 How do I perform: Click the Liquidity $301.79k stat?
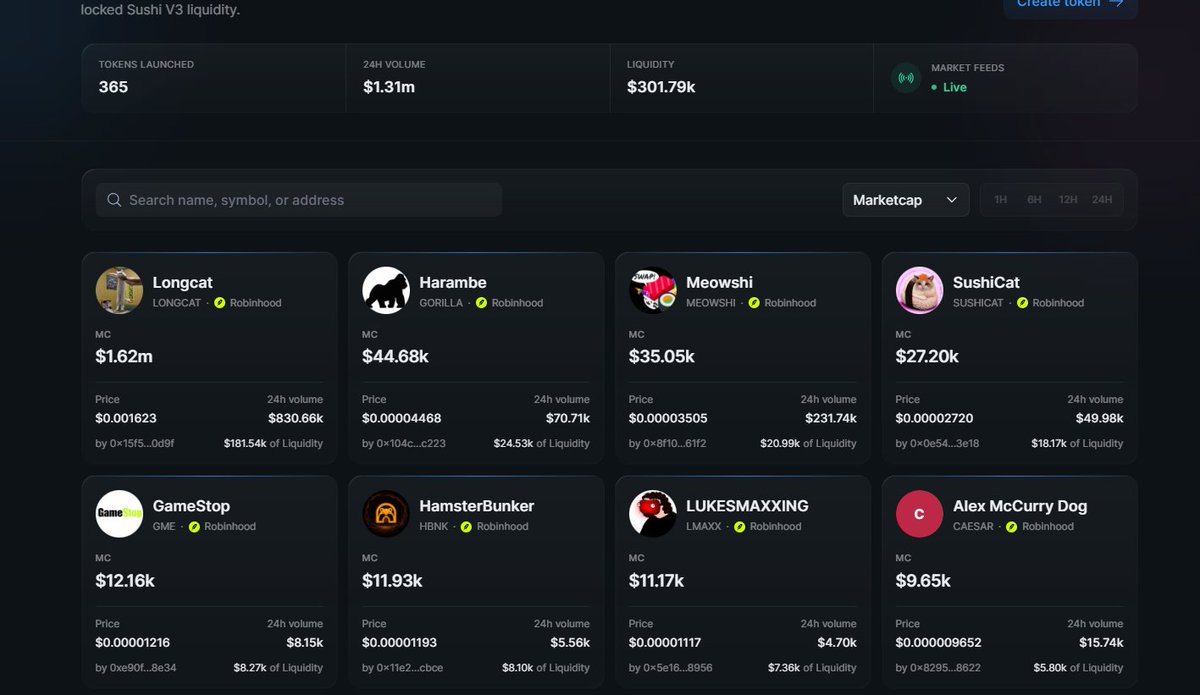click(x=661, y=87)
